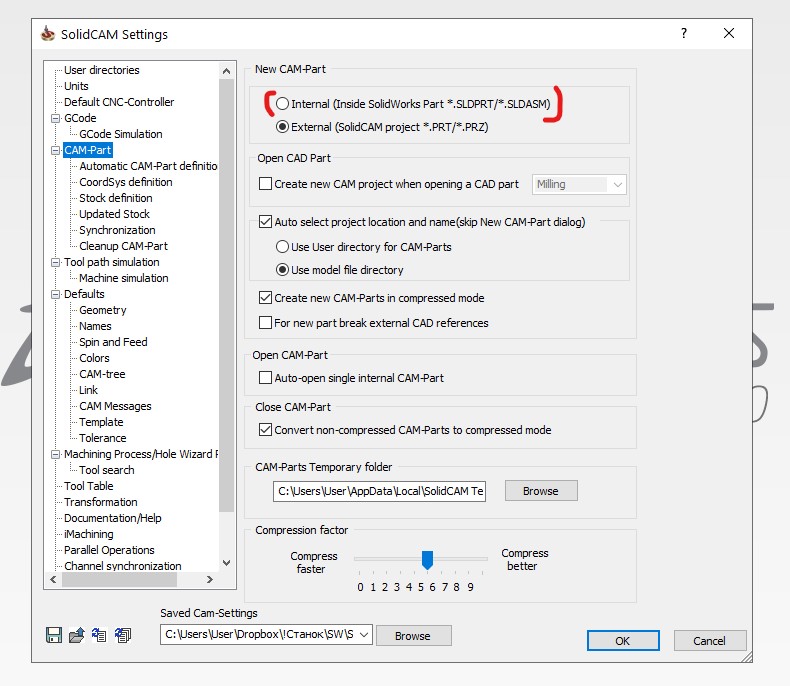Open iMachining settings
The height and width of the screenshot is (686, 790).
[89, 534]
